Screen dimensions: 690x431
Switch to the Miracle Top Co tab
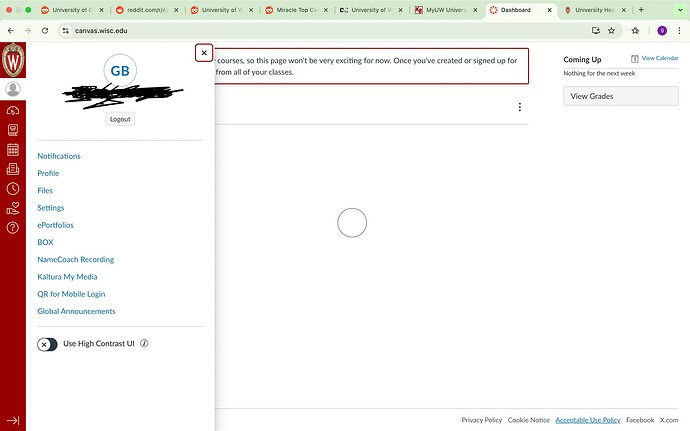point(295,10)
